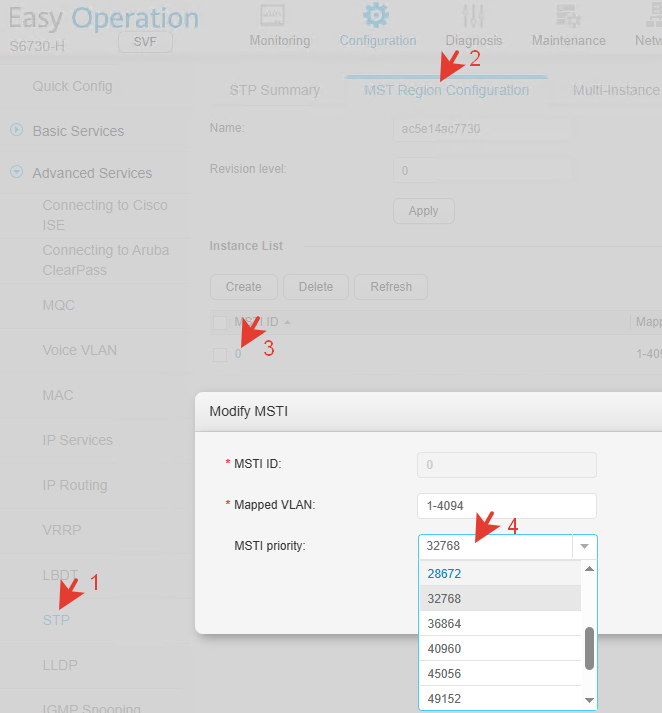Open IP Routing in sidebar
Image resolution: width=662 pixels, height=713 pixels.
(75, 485)
